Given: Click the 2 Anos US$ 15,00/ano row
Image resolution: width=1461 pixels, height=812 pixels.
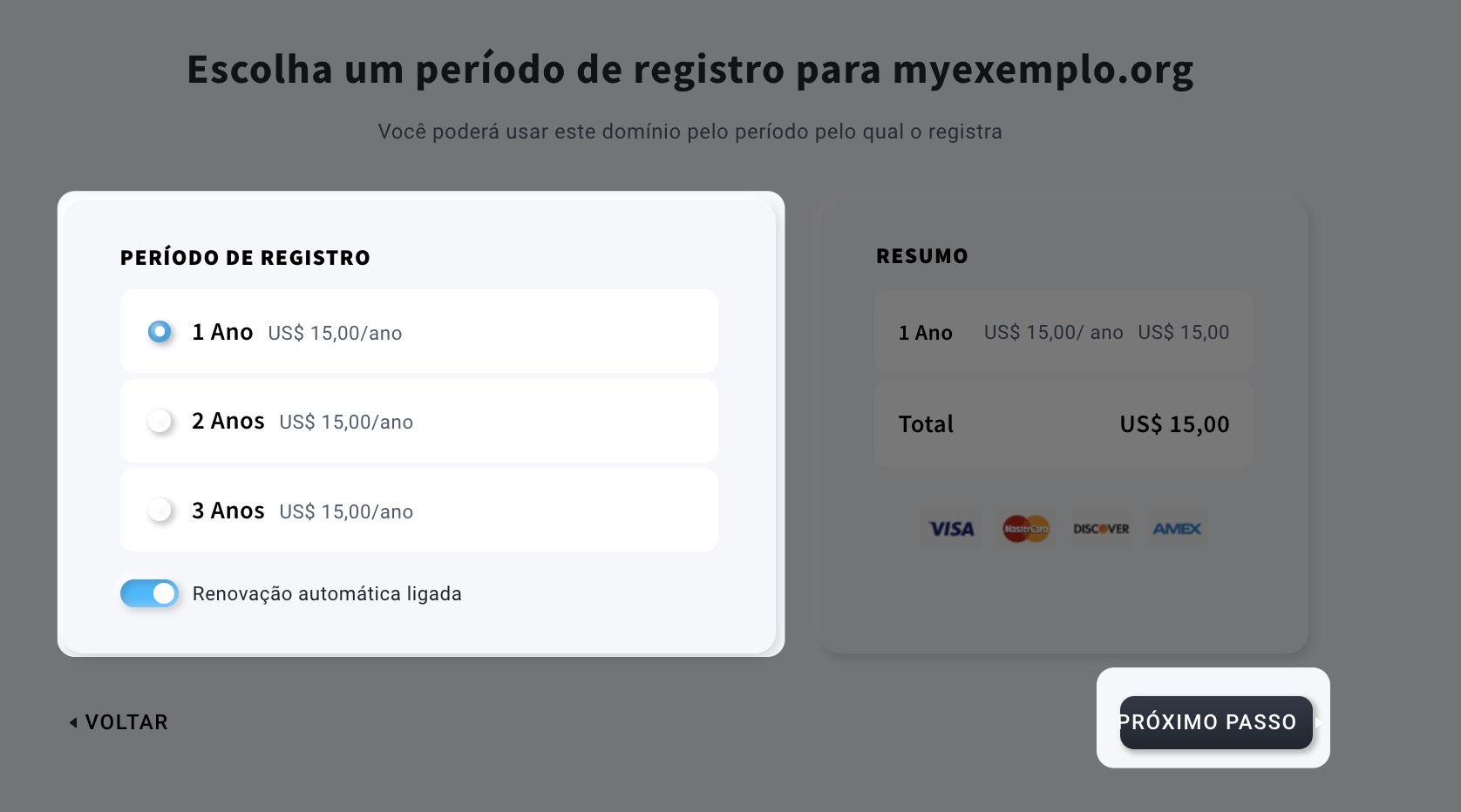Looking at the screenshot, I should [419, 421].
